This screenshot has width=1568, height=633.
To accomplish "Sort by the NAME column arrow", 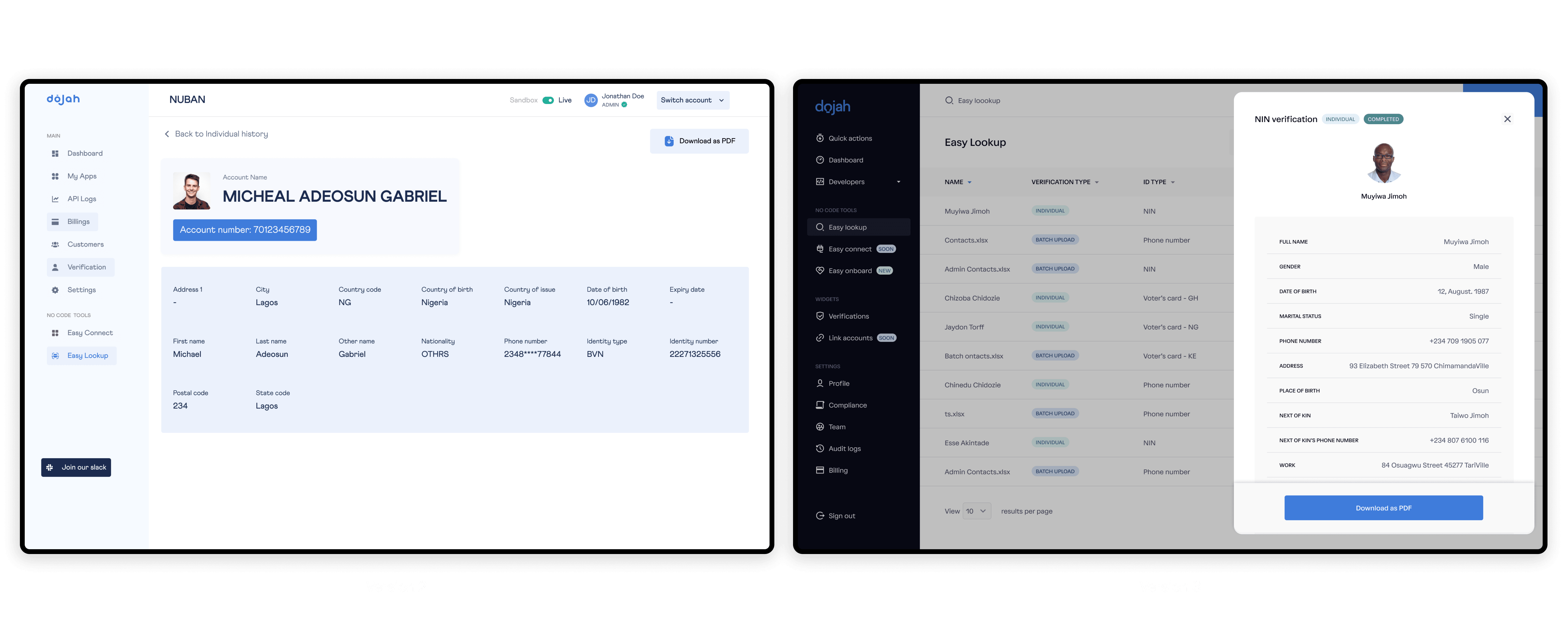I will (970, 182).
